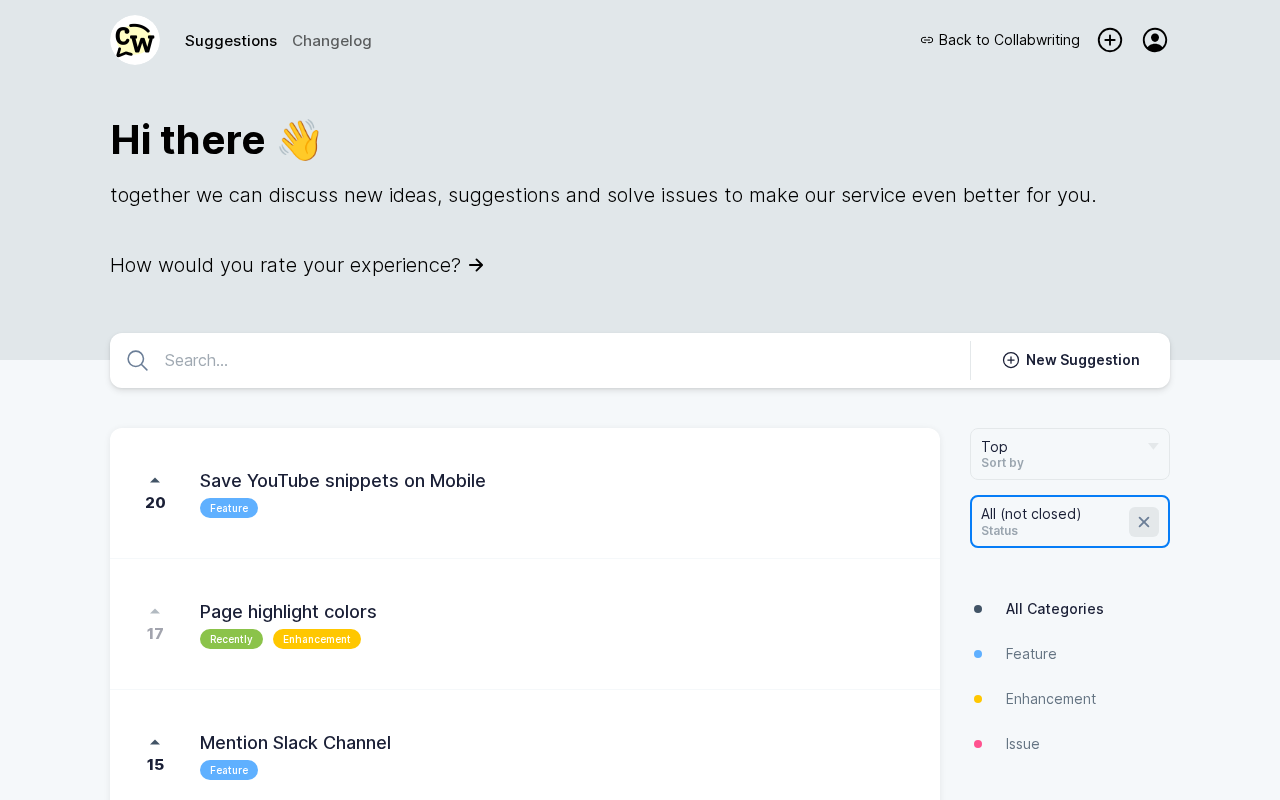This screenshot has width=1280, height=800.
Task: Open the user profile icon
Action: (1155, 40)
